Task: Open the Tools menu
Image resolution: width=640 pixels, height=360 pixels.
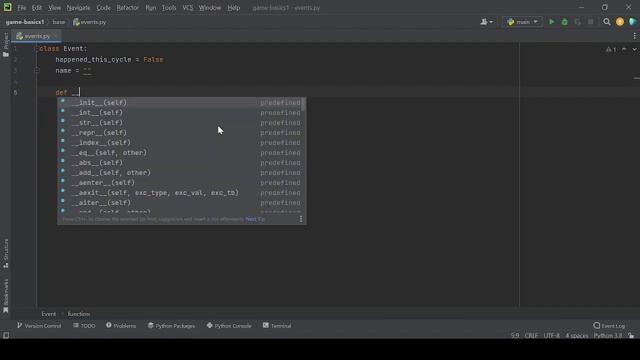Action: coord(169,8)
